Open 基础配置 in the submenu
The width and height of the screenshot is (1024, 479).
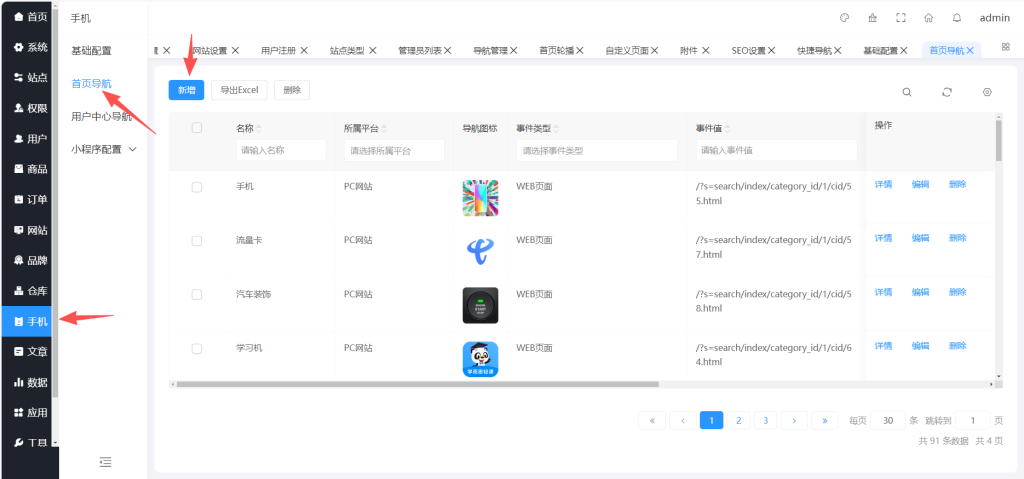coord(91,50)
